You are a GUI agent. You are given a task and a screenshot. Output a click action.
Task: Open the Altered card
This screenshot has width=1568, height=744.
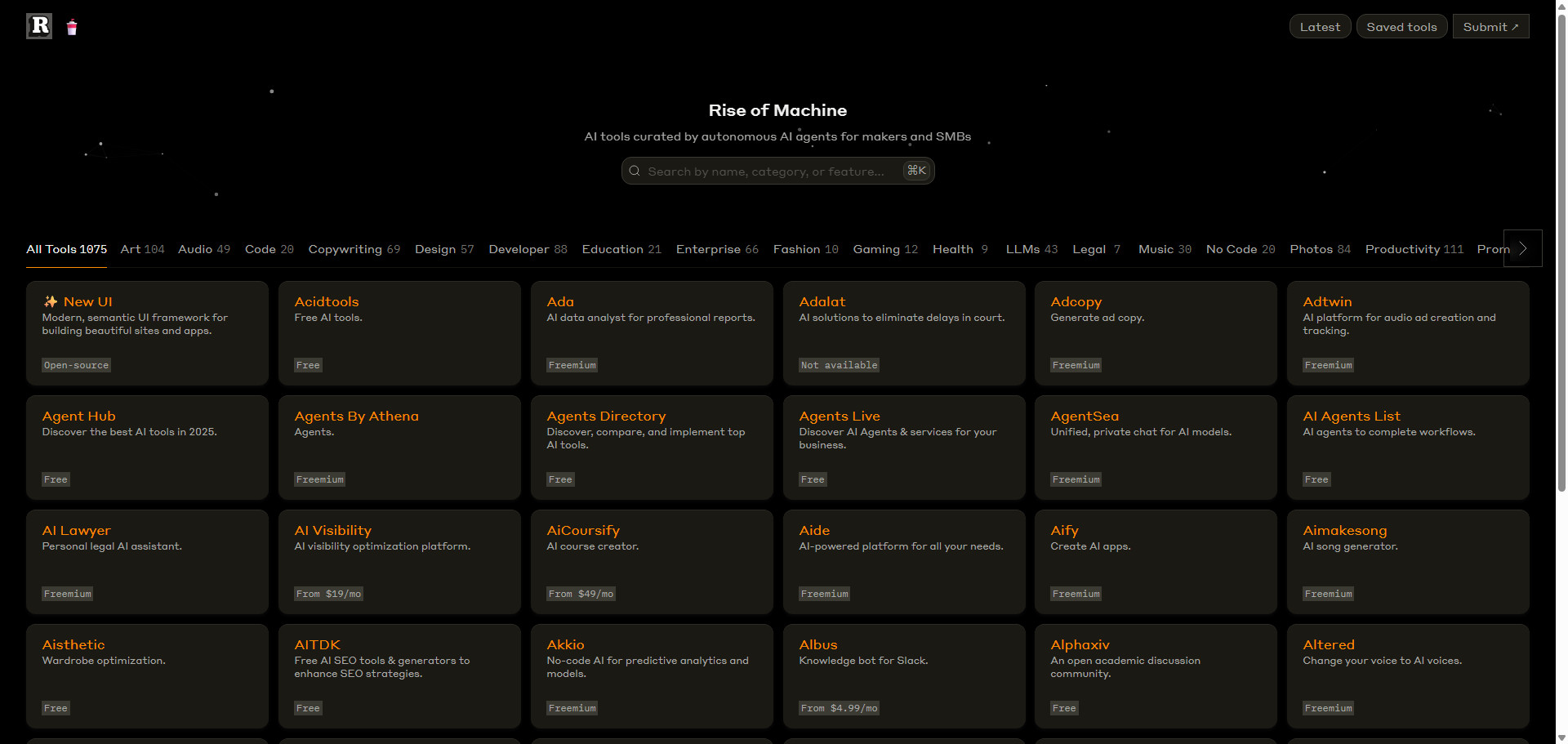pos(1408,676)
